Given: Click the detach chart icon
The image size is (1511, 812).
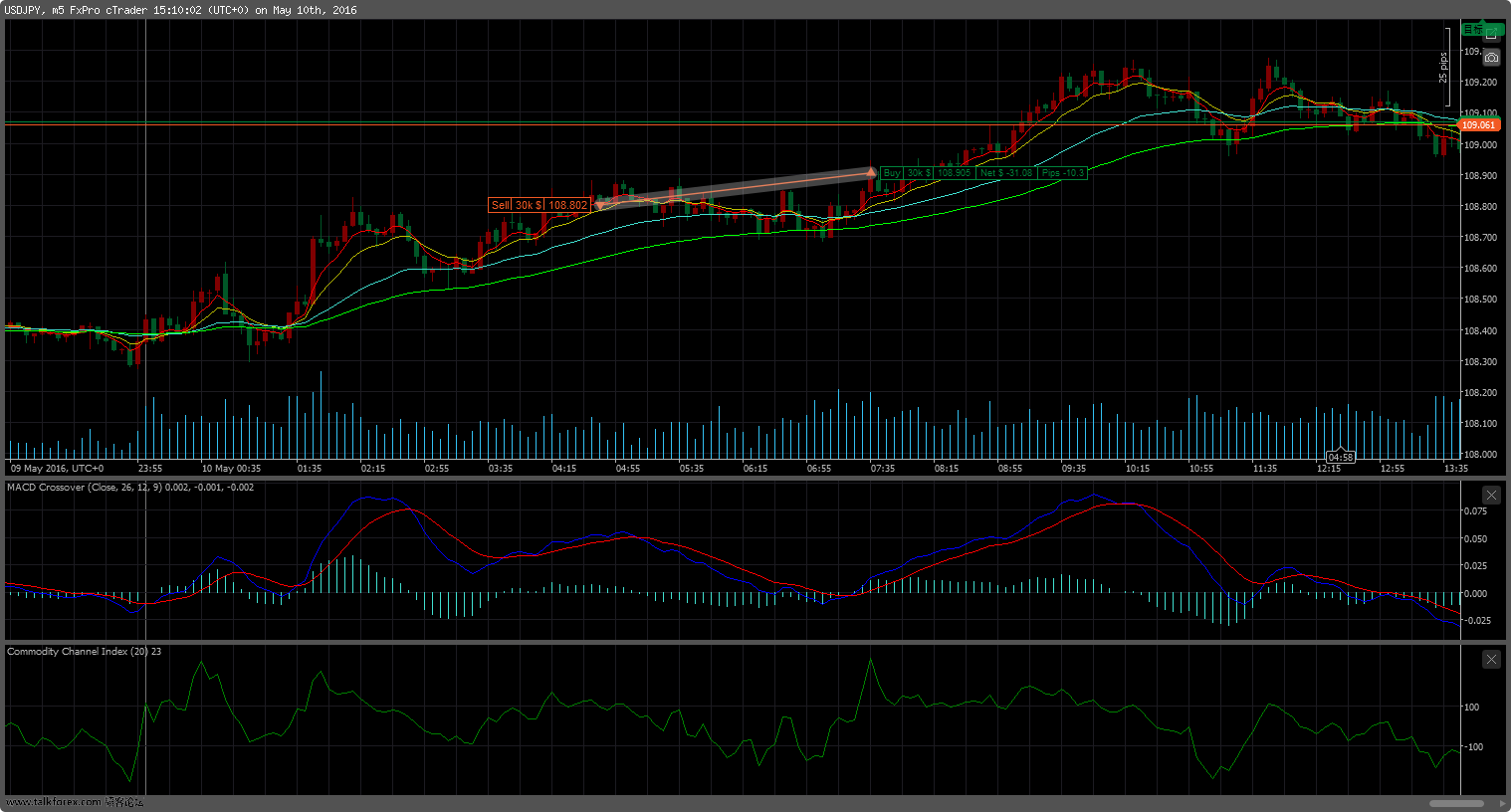Looking at the screenshot, I should [x=1491, y=33].
